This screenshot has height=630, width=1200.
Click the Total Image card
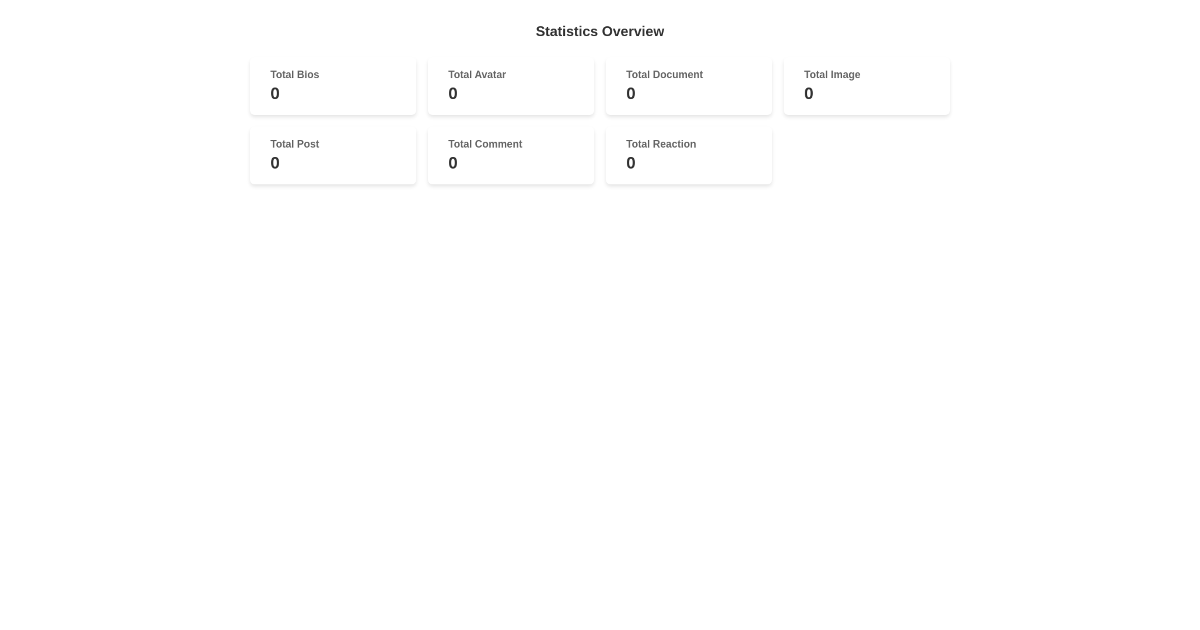pos(866,85)
